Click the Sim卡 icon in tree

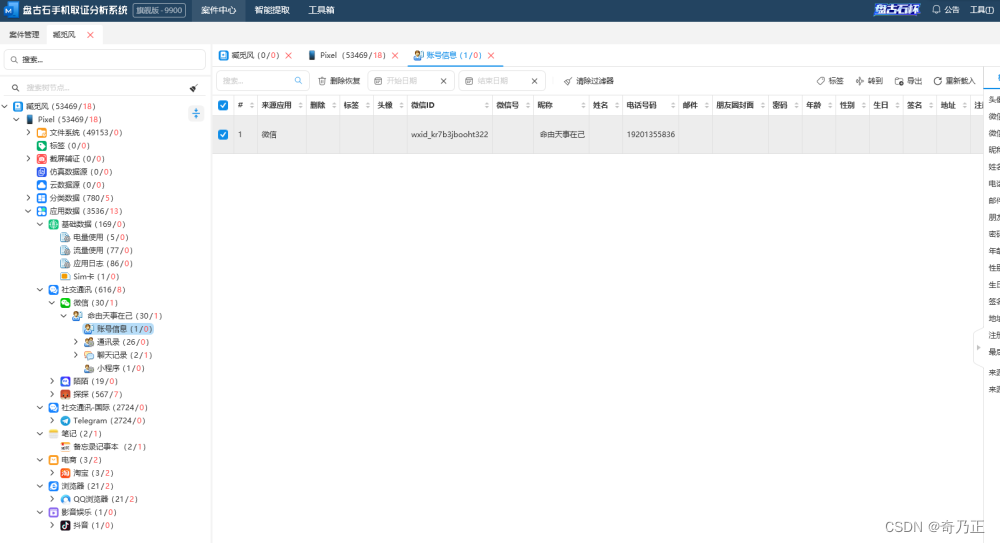tap(64, 277)
